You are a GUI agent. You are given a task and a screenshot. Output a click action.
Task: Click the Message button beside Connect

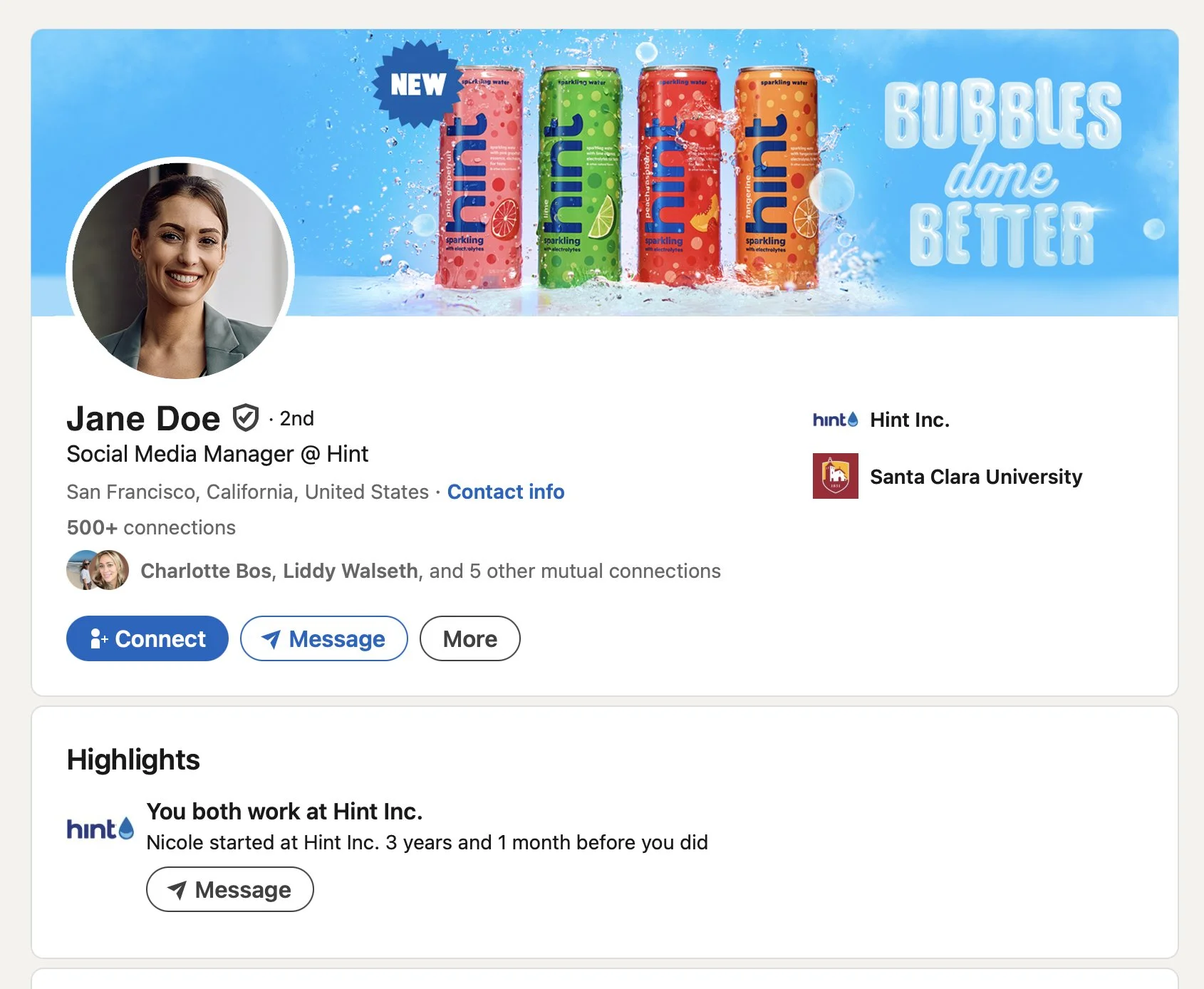coord(324,638)
